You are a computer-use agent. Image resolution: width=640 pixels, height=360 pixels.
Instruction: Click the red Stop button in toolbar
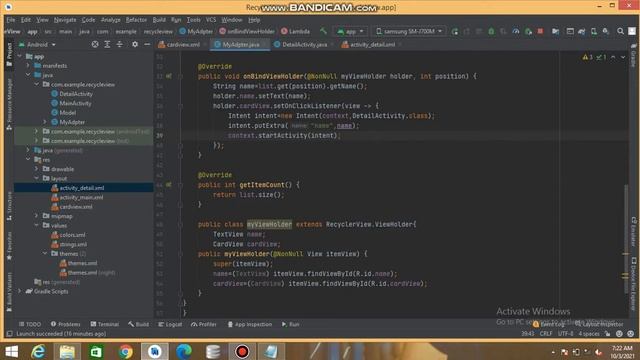pos(540,31)
